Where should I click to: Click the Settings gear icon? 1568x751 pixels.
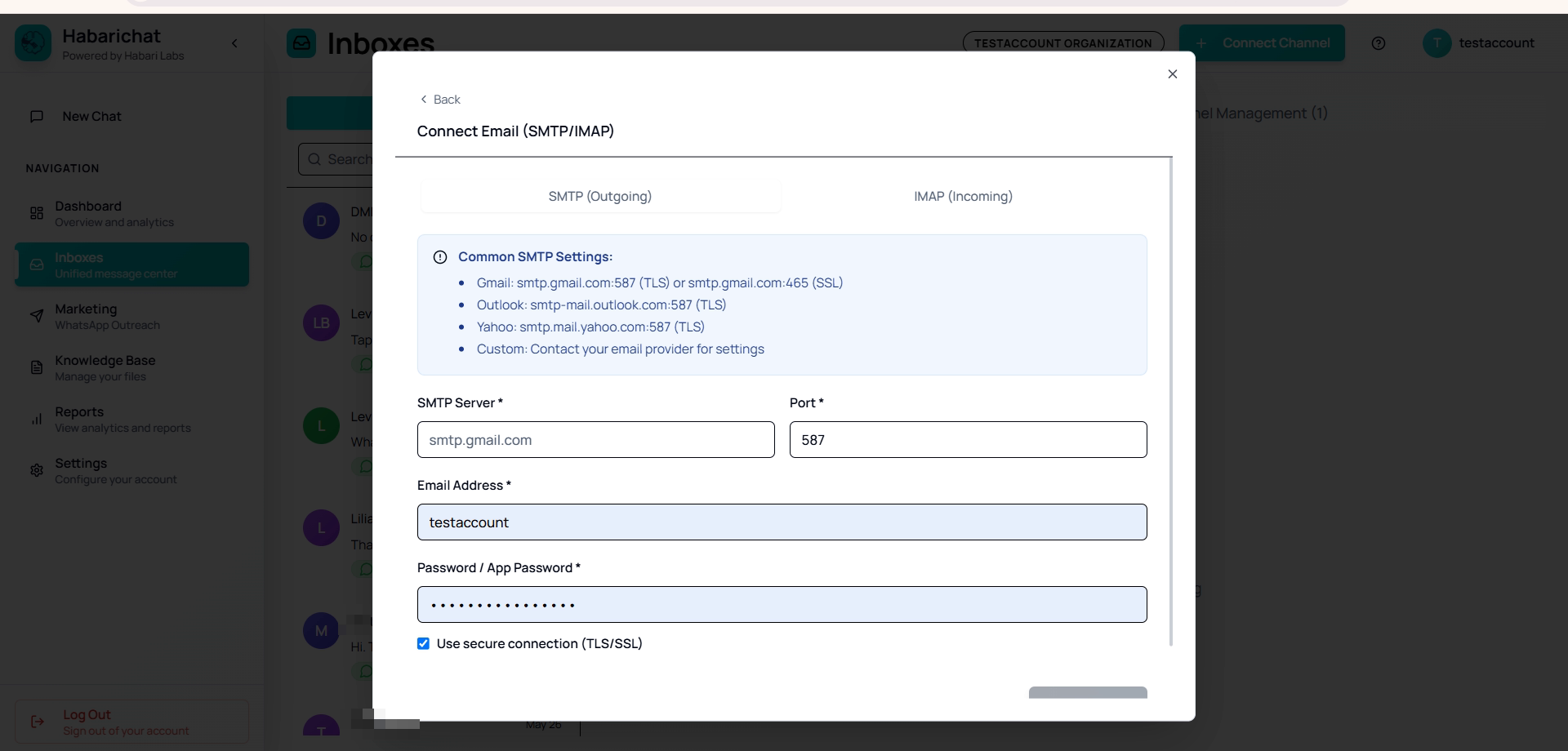tap(37, 470)
